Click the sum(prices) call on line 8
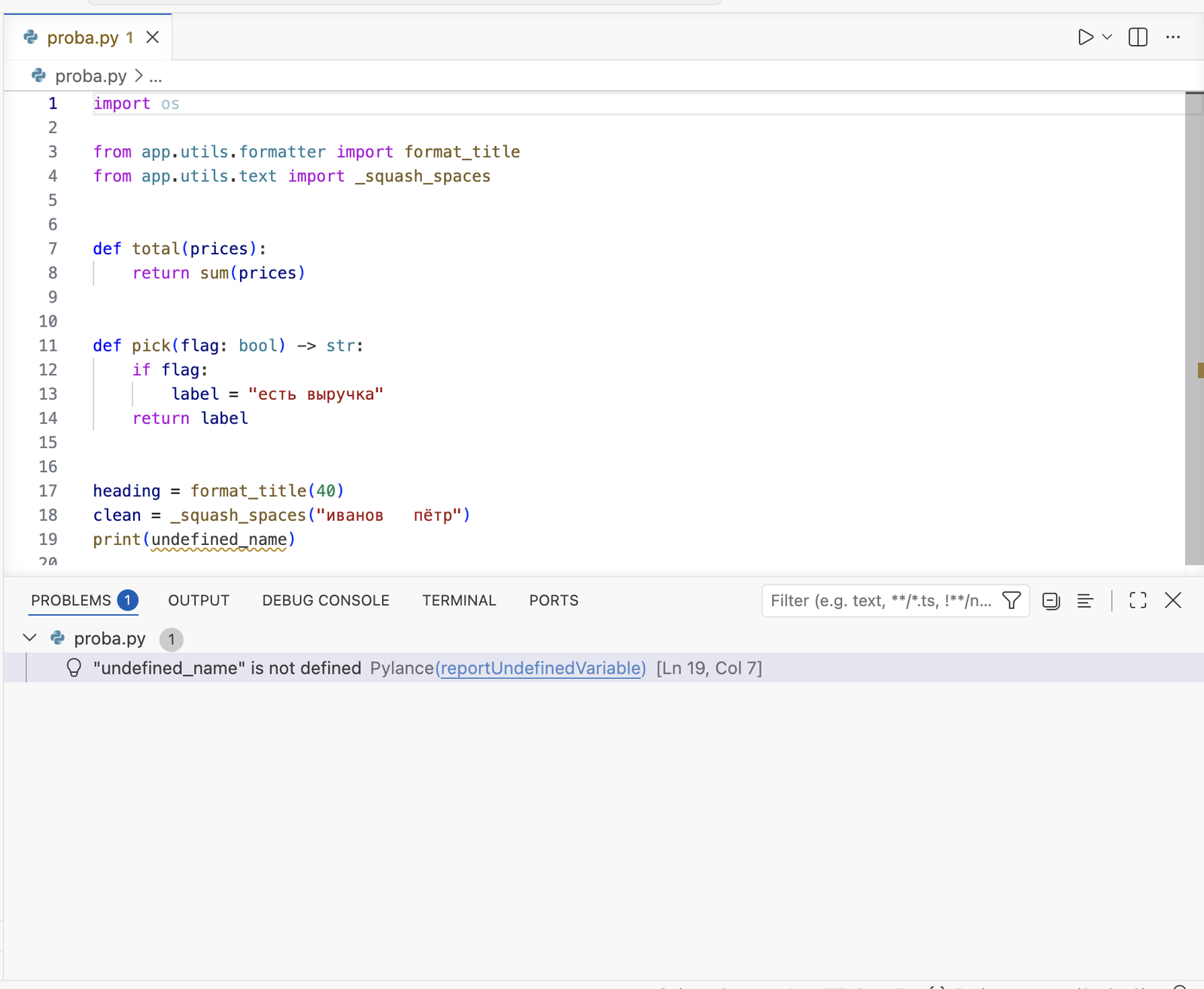The height and width of the screenshot is (989, 1204). coord(253,272)
